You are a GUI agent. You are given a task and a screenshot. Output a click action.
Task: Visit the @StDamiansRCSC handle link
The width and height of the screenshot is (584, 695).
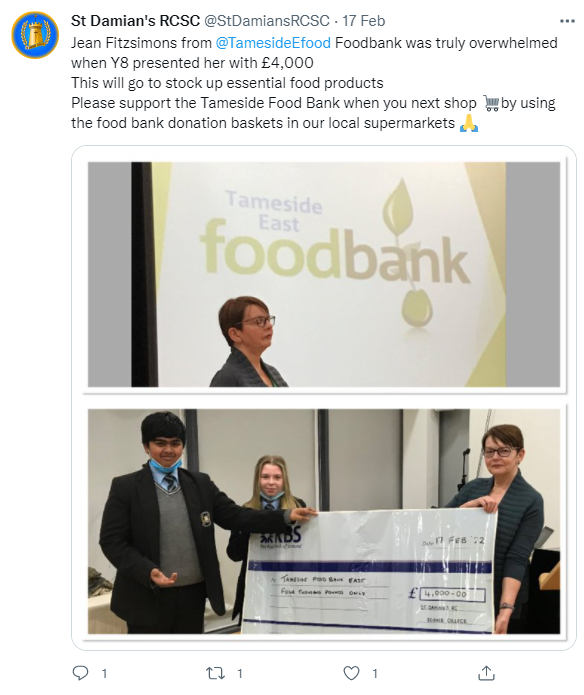pyautogui.click(x=267, y=20)
